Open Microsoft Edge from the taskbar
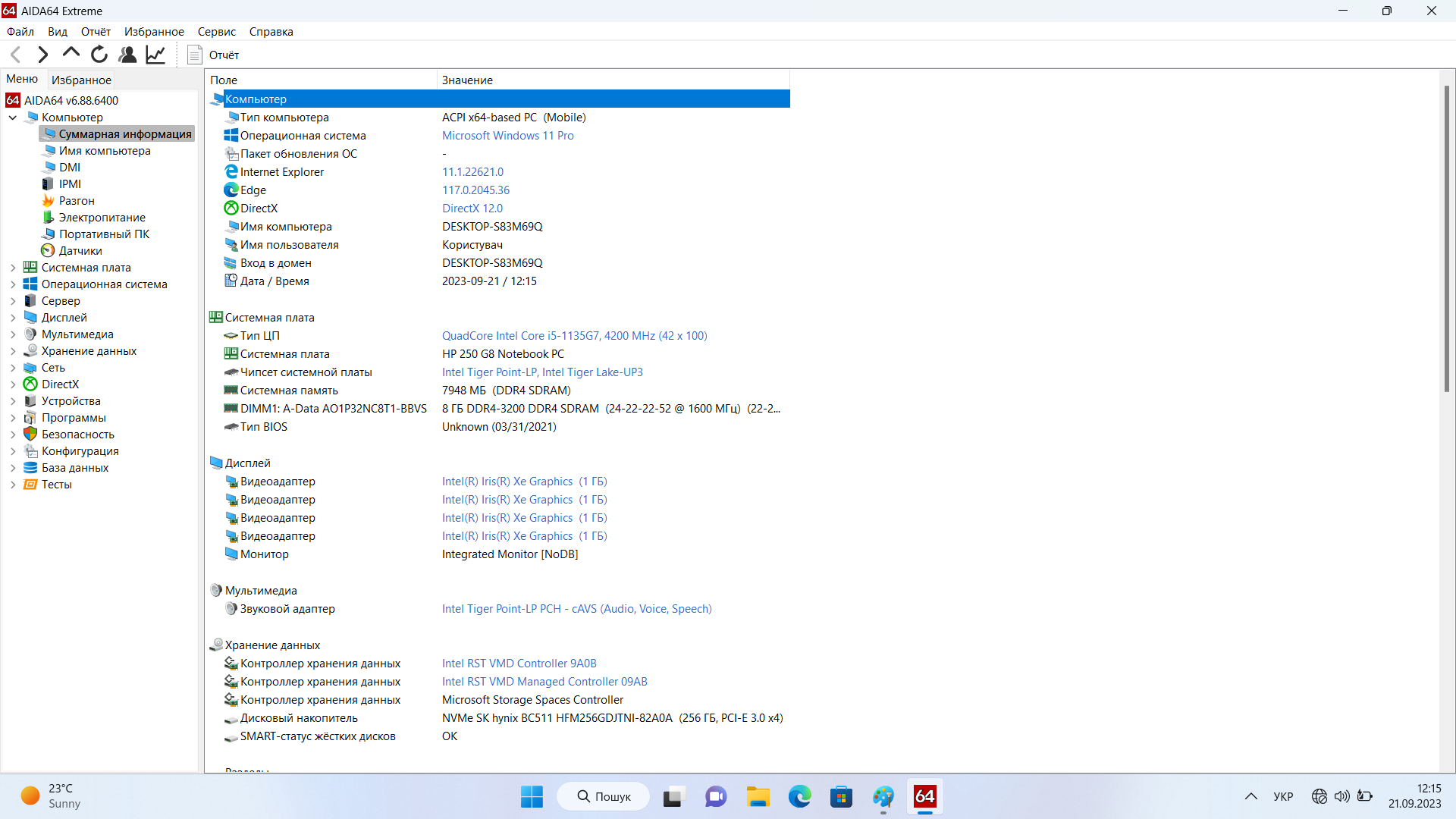1456x819 pixels. [x=799, y=796]
